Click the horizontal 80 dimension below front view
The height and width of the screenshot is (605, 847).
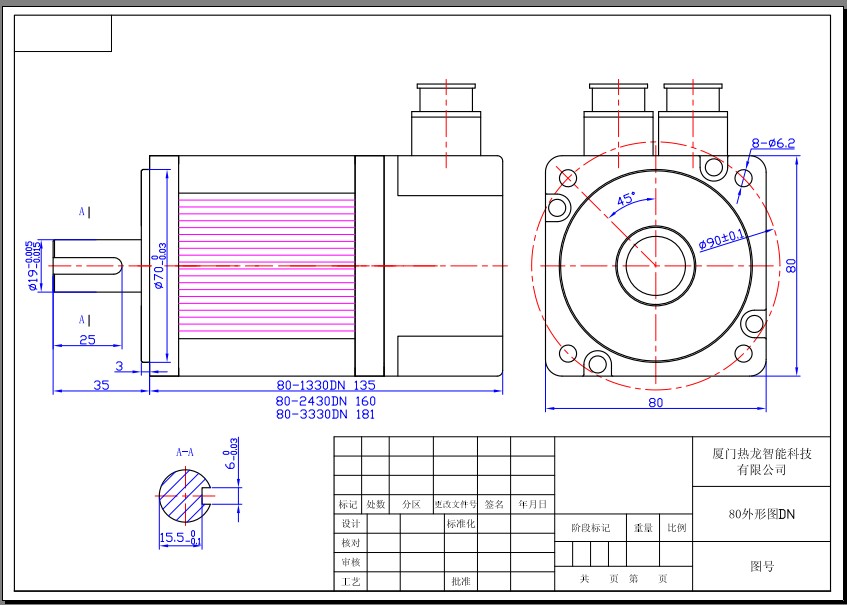(656, 403)
